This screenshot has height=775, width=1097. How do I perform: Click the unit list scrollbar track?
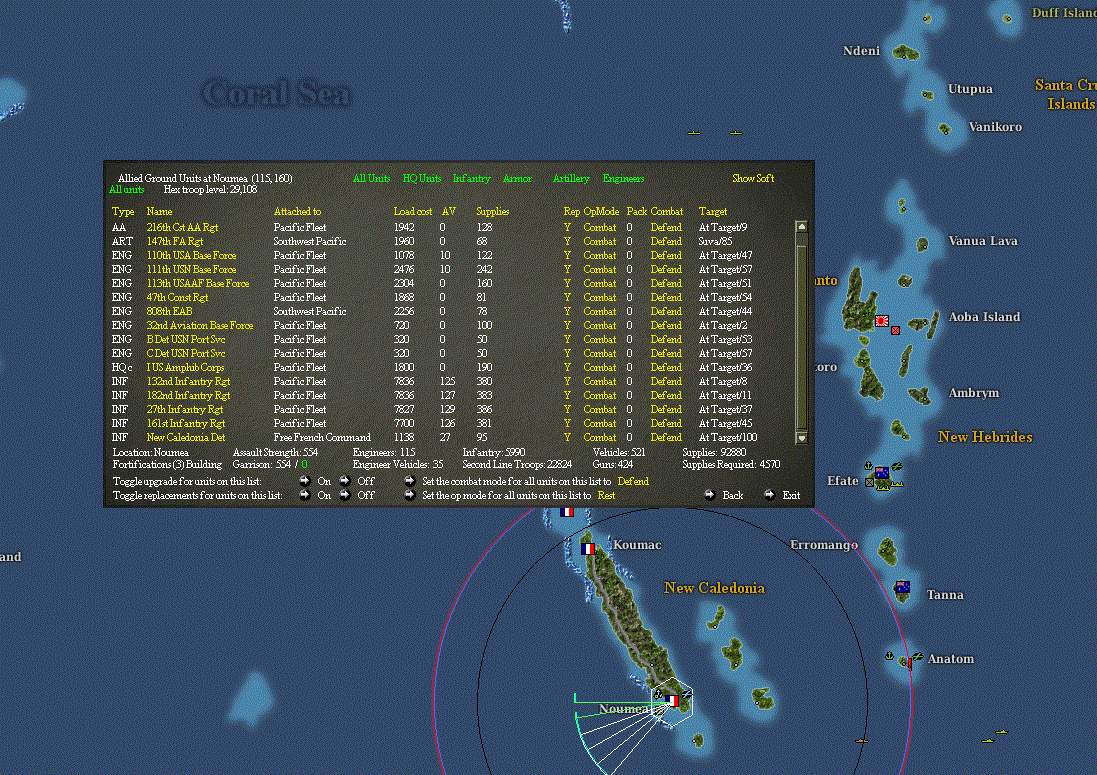tap(802, 332)
